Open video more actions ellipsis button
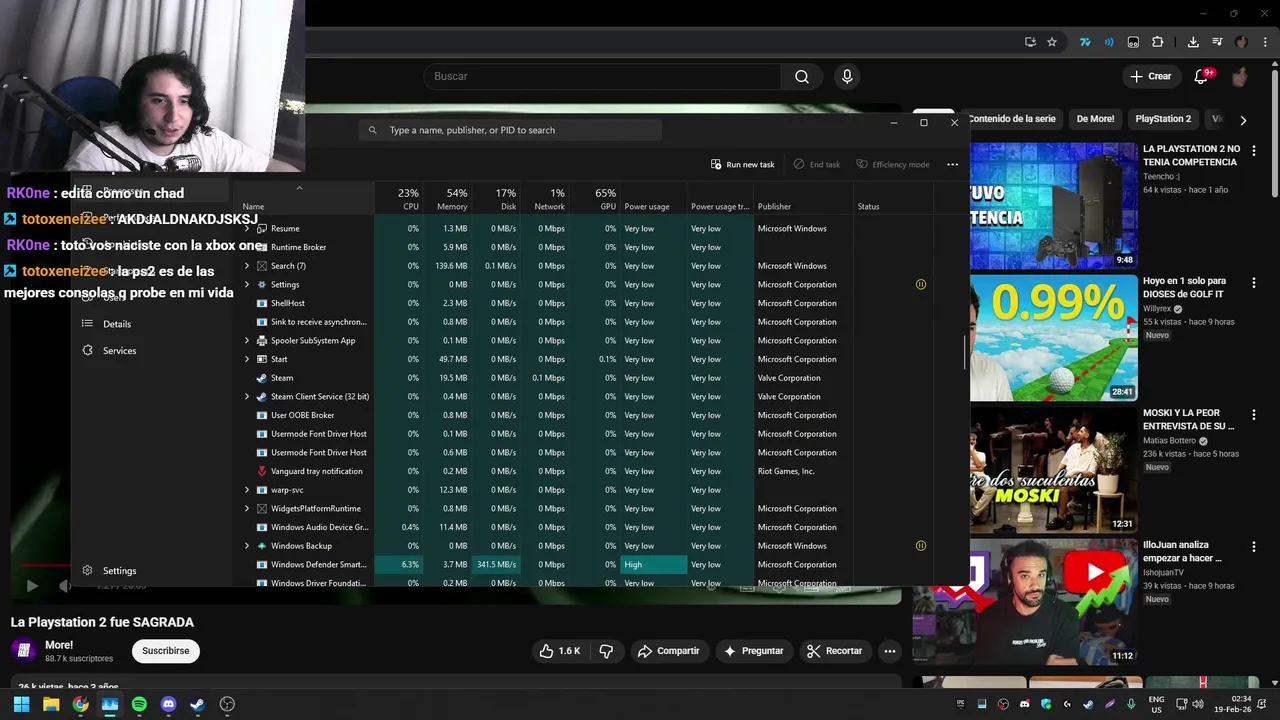This screenshot has width=1280, height=720. [x=889, y=651]
